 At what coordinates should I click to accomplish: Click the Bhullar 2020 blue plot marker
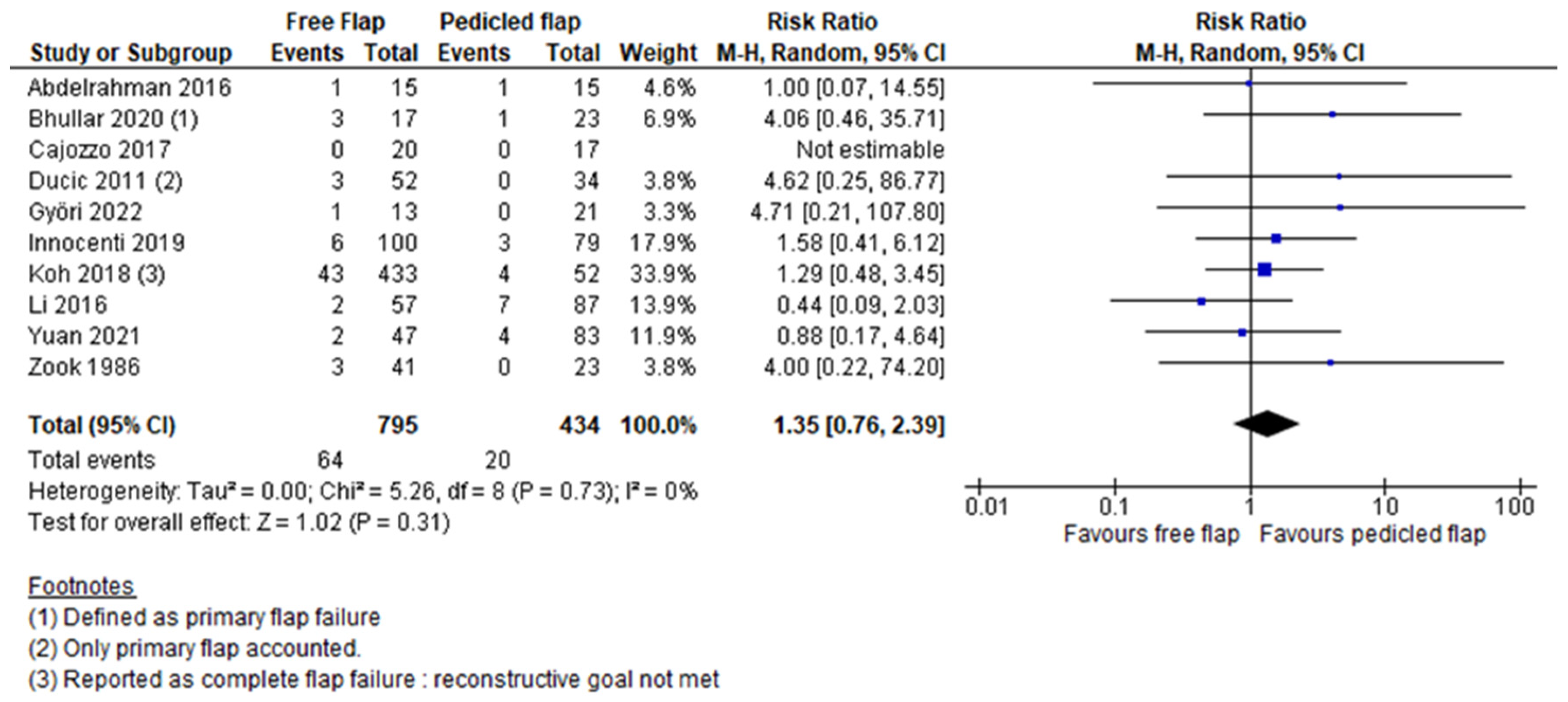point(1332,114)
